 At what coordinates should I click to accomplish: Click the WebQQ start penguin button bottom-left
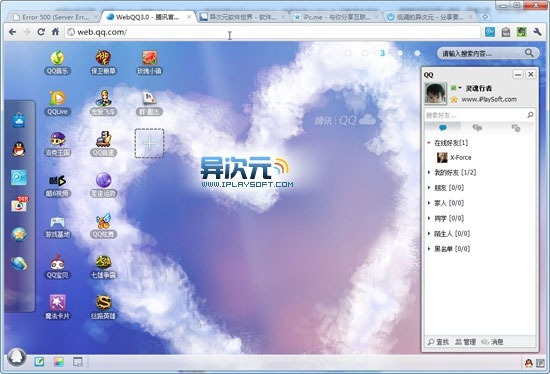click(x=16, y=357)
